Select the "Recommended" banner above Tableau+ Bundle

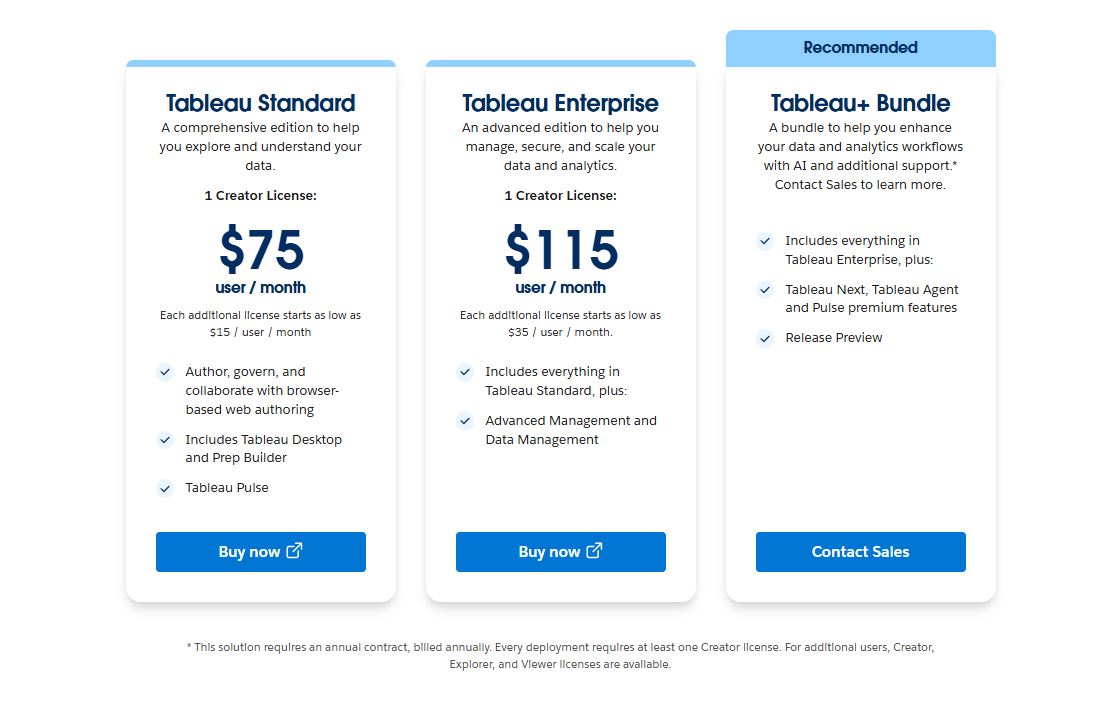click(860, 47)
